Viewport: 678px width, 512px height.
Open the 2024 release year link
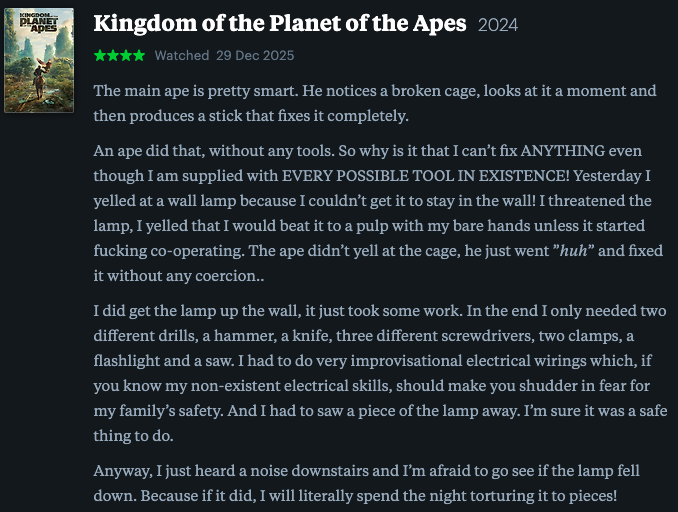click(497, 25)
